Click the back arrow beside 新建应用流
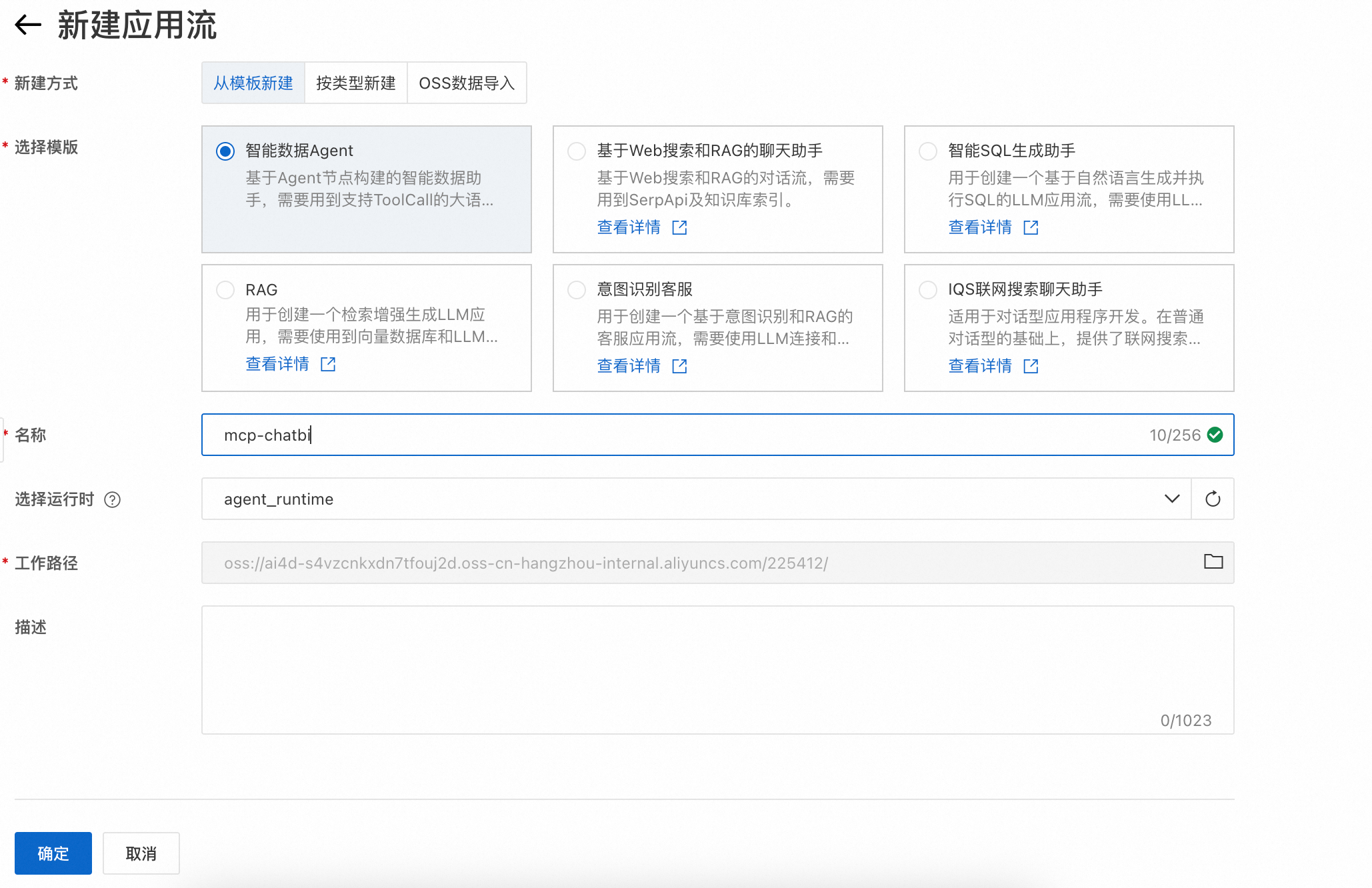Screen dimensions: 1372x888 28,25
